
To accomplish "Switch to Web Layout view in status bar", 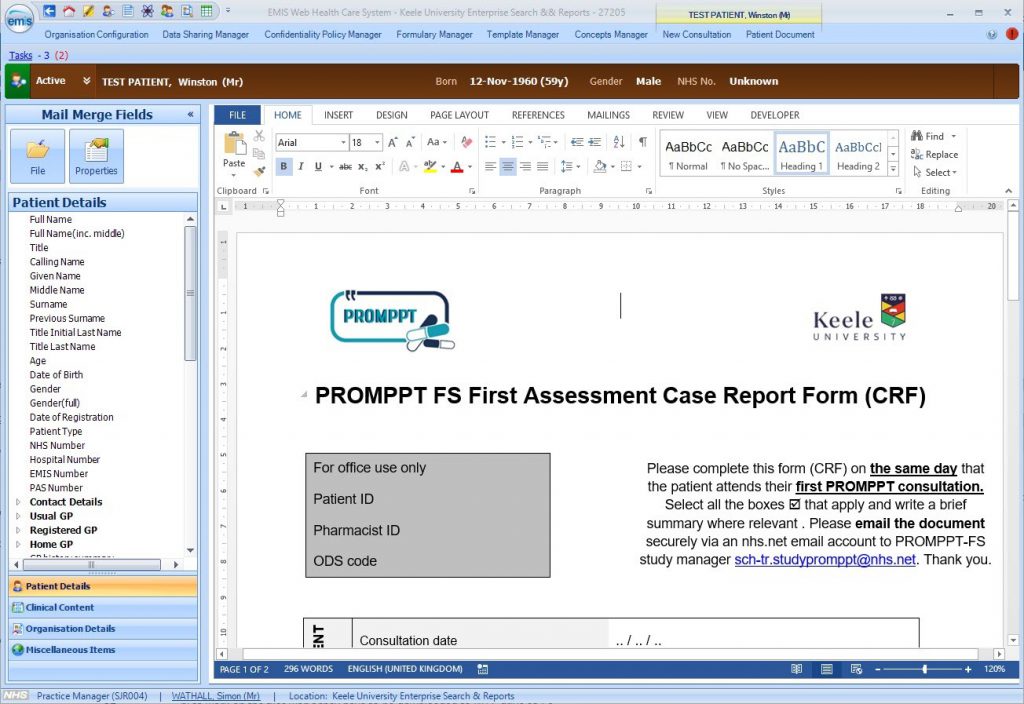I will 856,669.
